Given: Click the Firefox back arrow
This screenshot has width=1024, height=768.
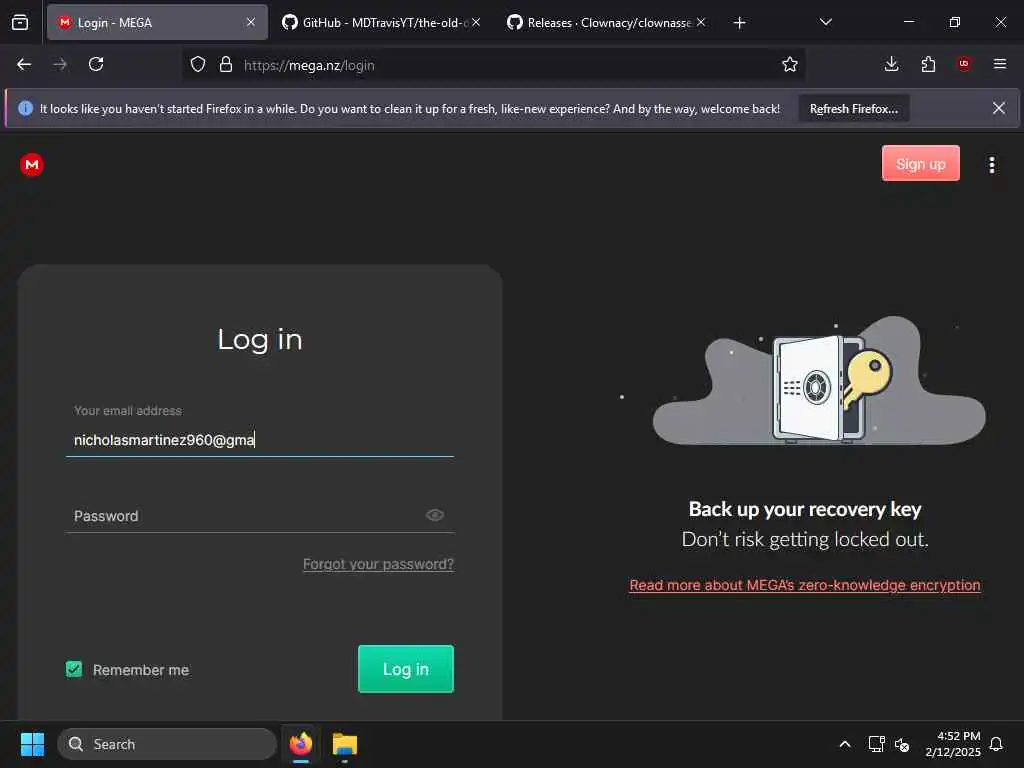Looking at the screenshot, I should [x=24, y=64].
